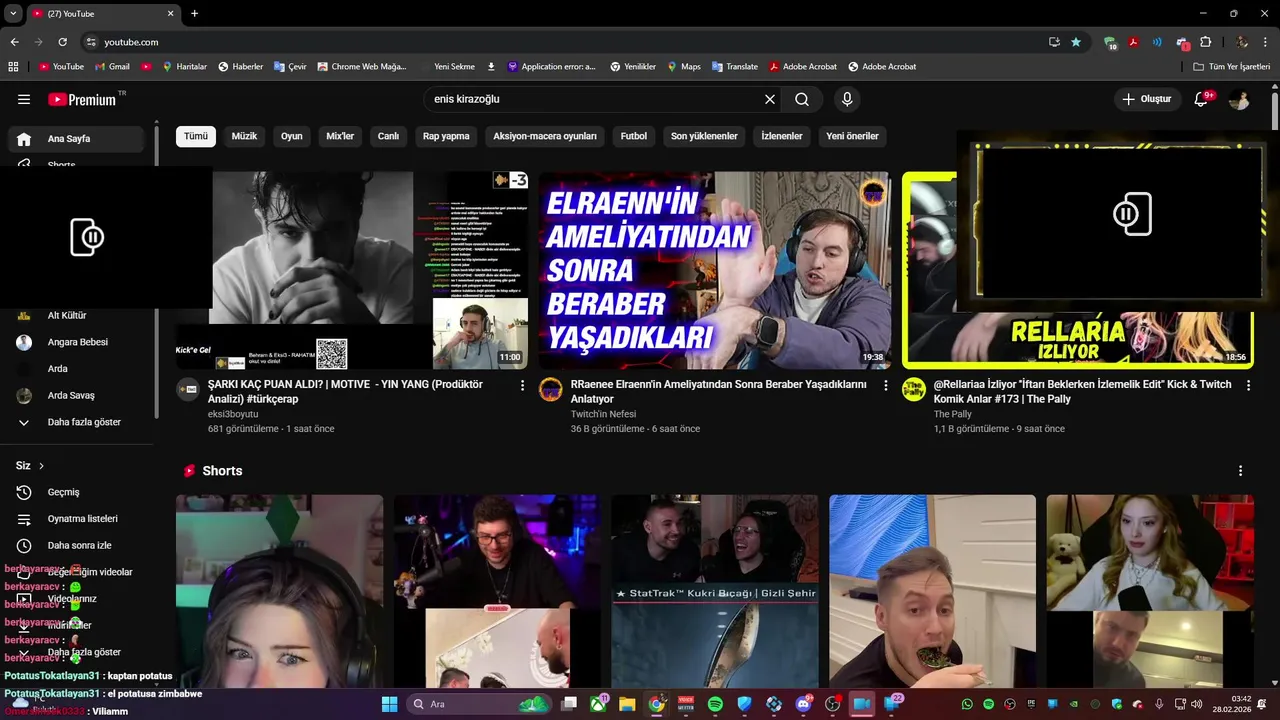Image resolution: width=1280 pixels, height=720 pixels.
Task: Open the Adobe Acrobat bookmark with red icon
Action: pyautogui.click(x=803, y=67)
